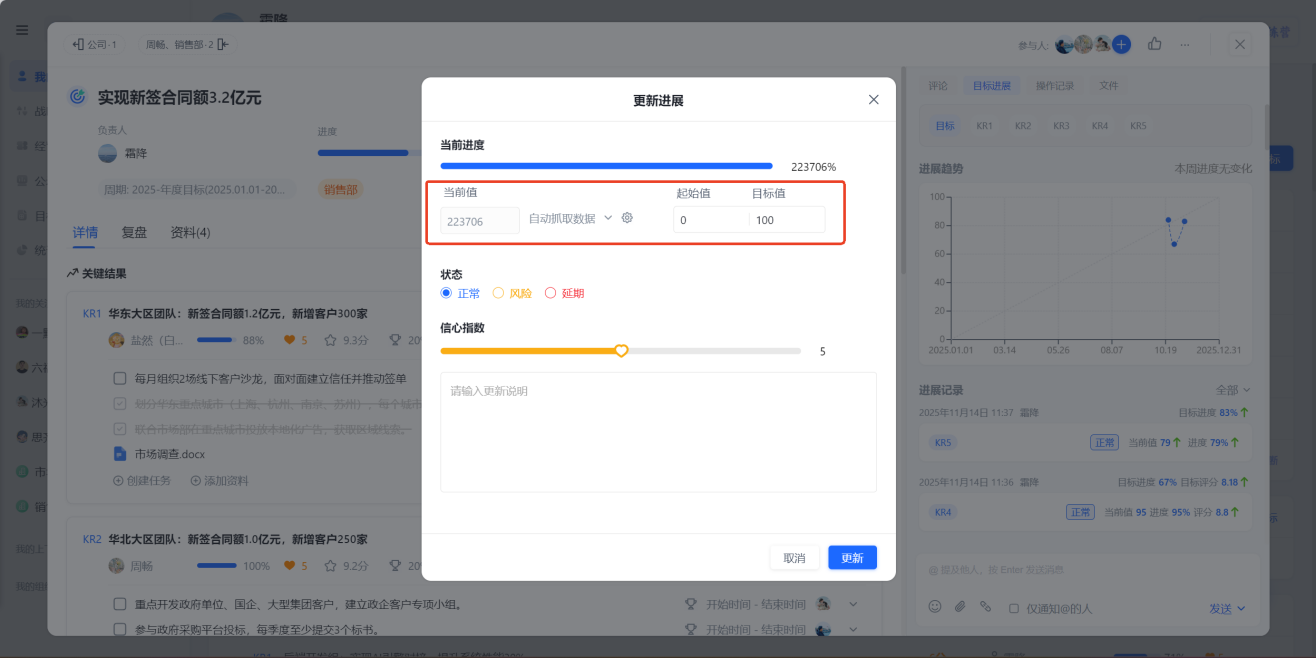Click the 当前进度 blue progress bar
The width and height of the screenshot is (1316, 658).
pyautogui.click(x=606, y=166)
